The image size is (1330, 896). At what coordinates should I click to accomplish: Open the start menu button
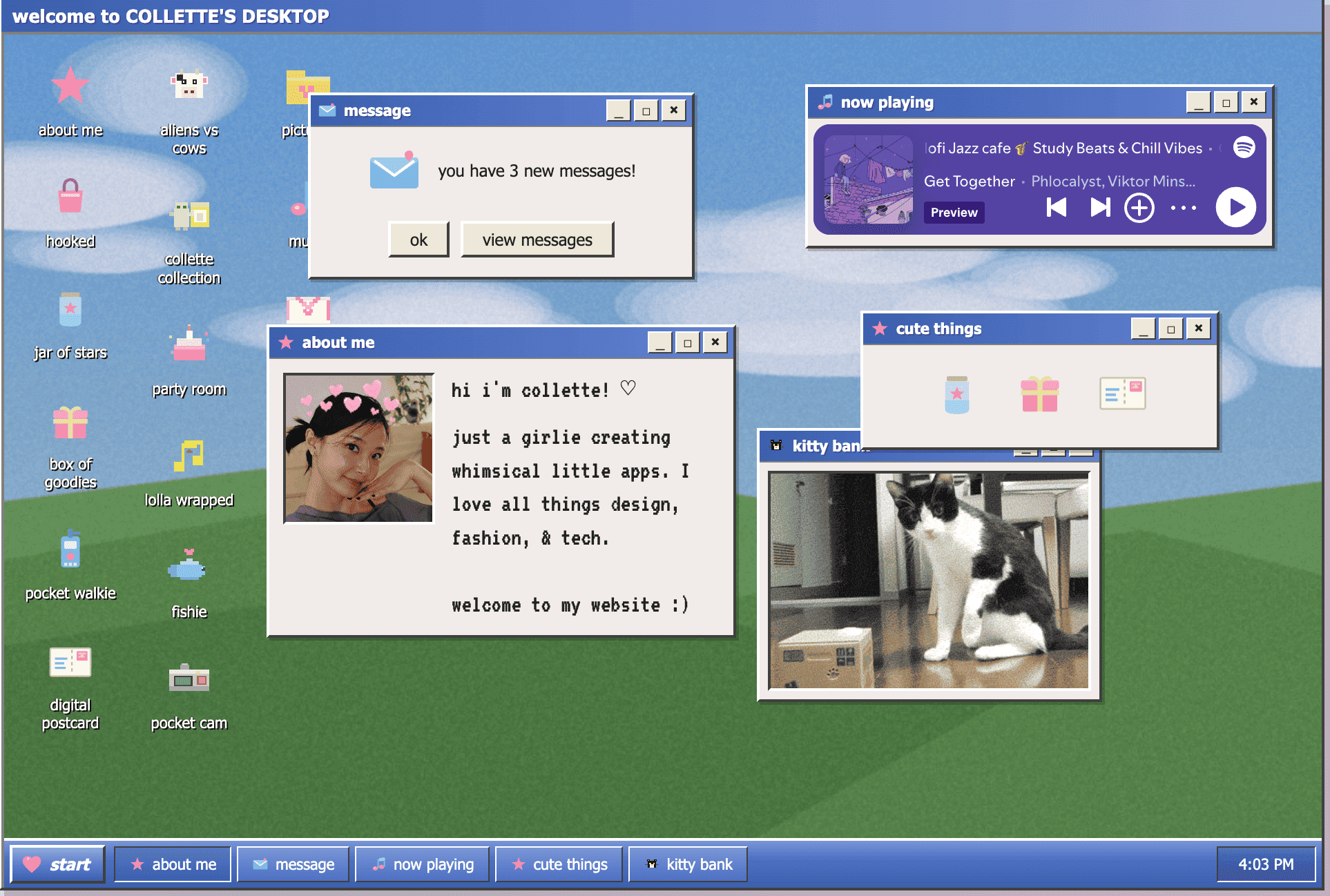57,864
